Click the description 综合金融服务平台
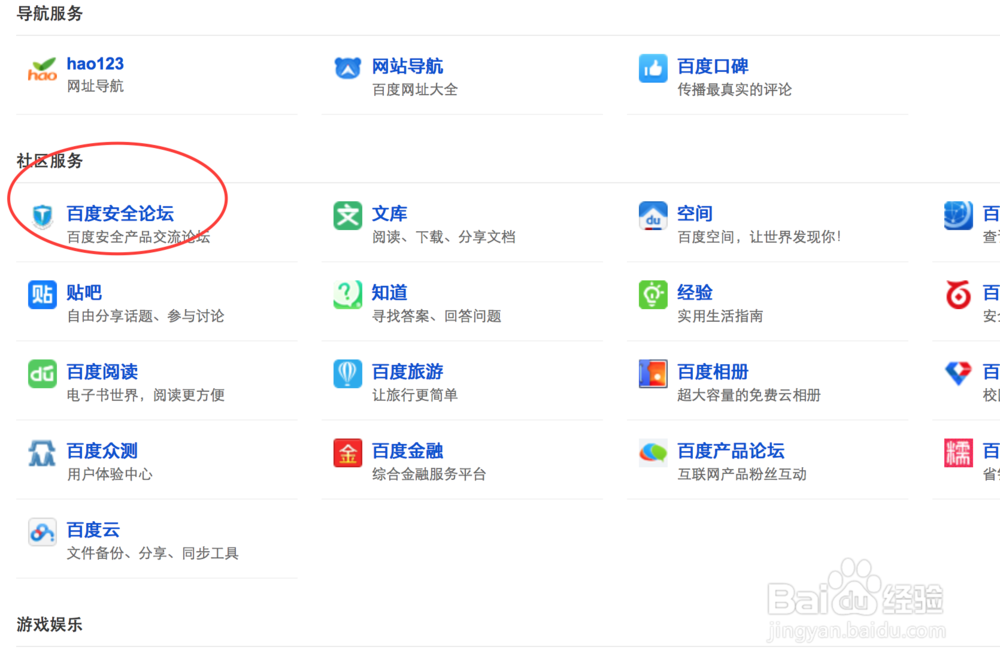The image size is (1000, 665). [x=429, y=474]
